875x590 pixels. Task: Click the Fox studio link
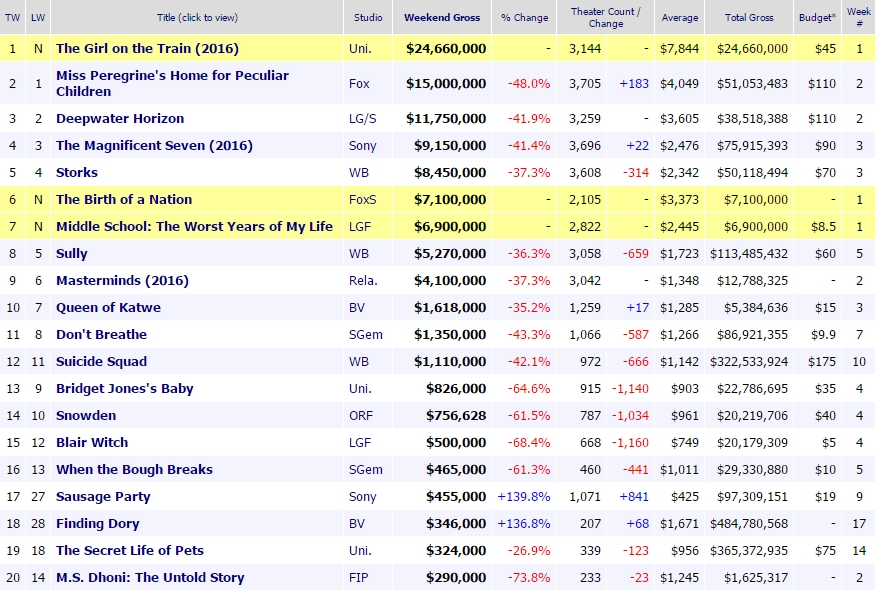tap(361, 84)
